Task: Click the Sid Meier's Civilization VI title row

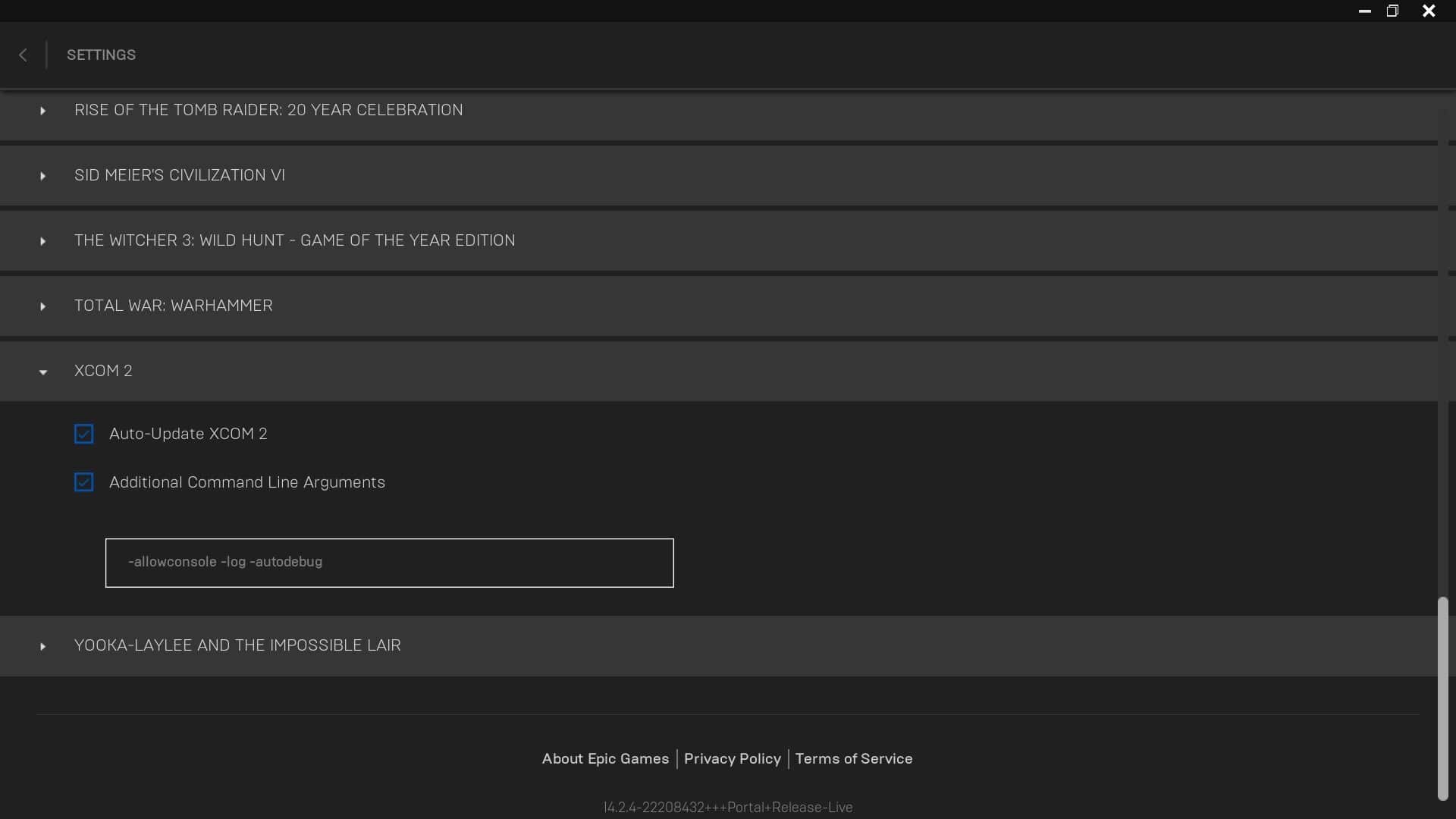Action: [x=180, y=175]
